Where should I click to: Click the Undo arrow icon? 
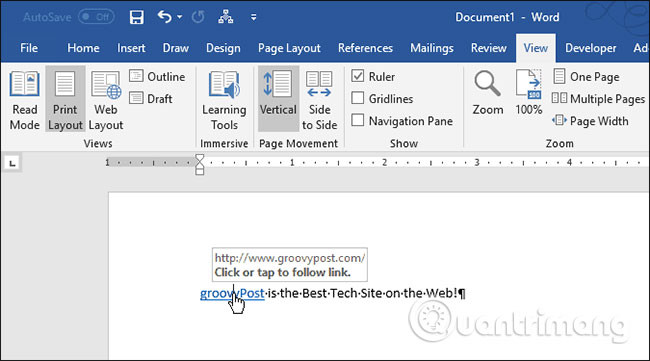tap(165, 17)
